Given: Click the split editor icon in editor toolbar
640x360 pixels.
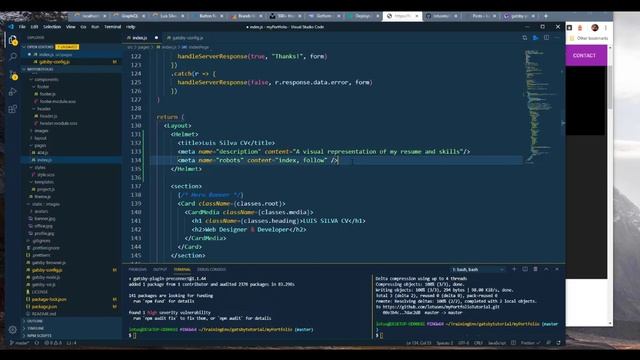Looking at the screenshot, I should pos(546,38).
